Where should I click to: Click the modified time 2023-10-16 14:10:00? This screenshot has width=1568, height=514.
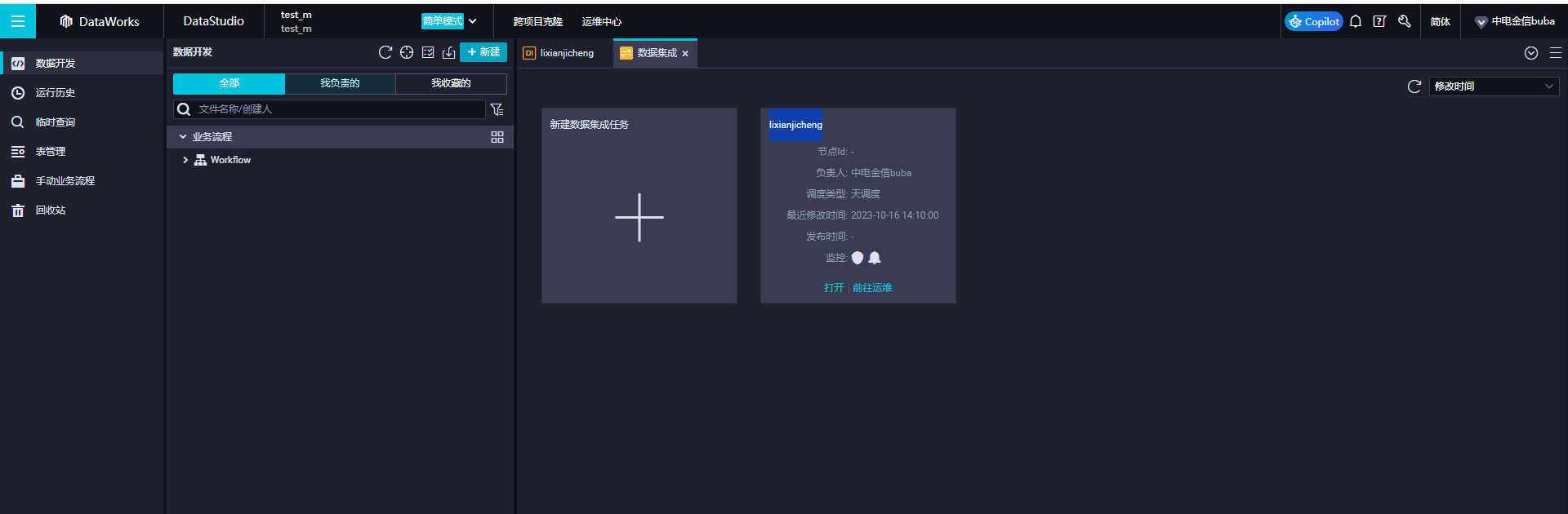(x=894, y=215)
